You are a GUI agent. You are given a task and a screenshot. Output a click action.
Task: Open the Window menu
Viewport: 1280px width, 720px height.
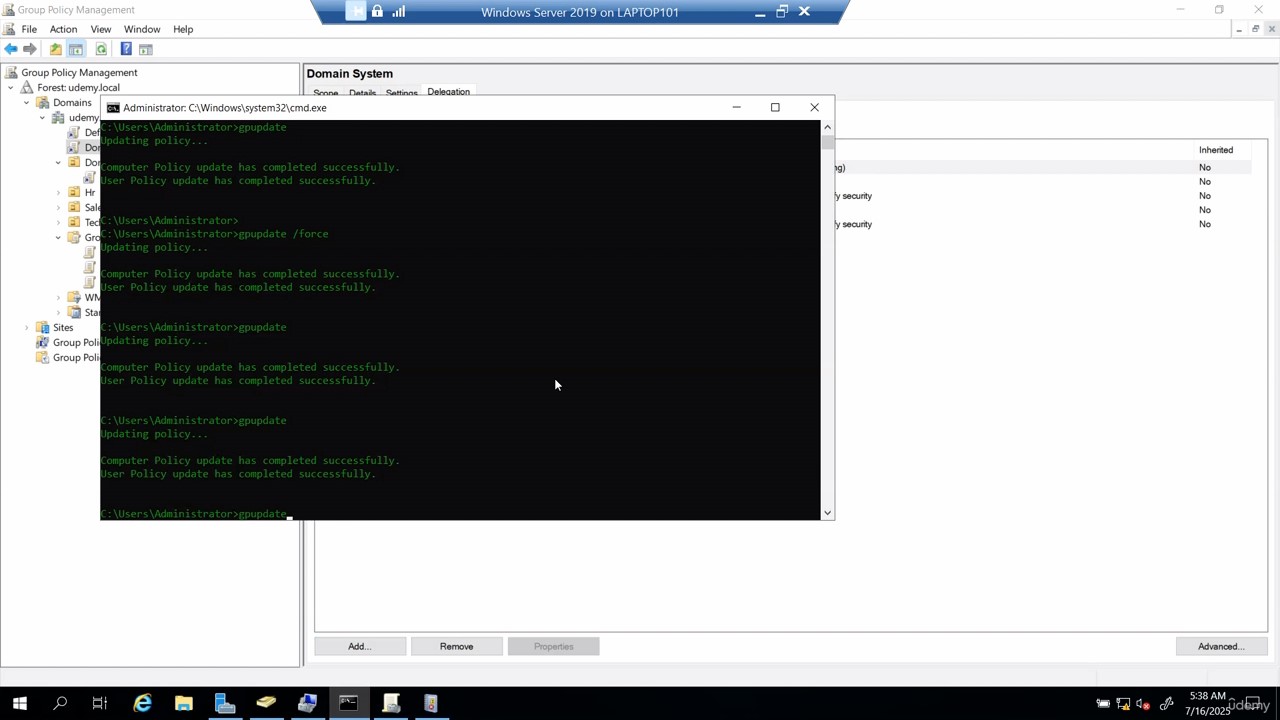(x=142, y=29)
